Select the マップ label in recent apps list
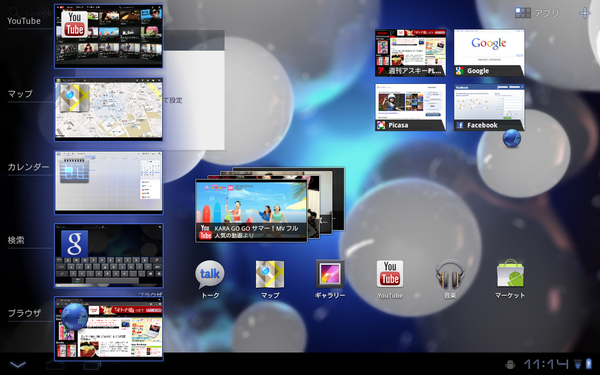Screen dimensions: 600x375 (20, 94)
